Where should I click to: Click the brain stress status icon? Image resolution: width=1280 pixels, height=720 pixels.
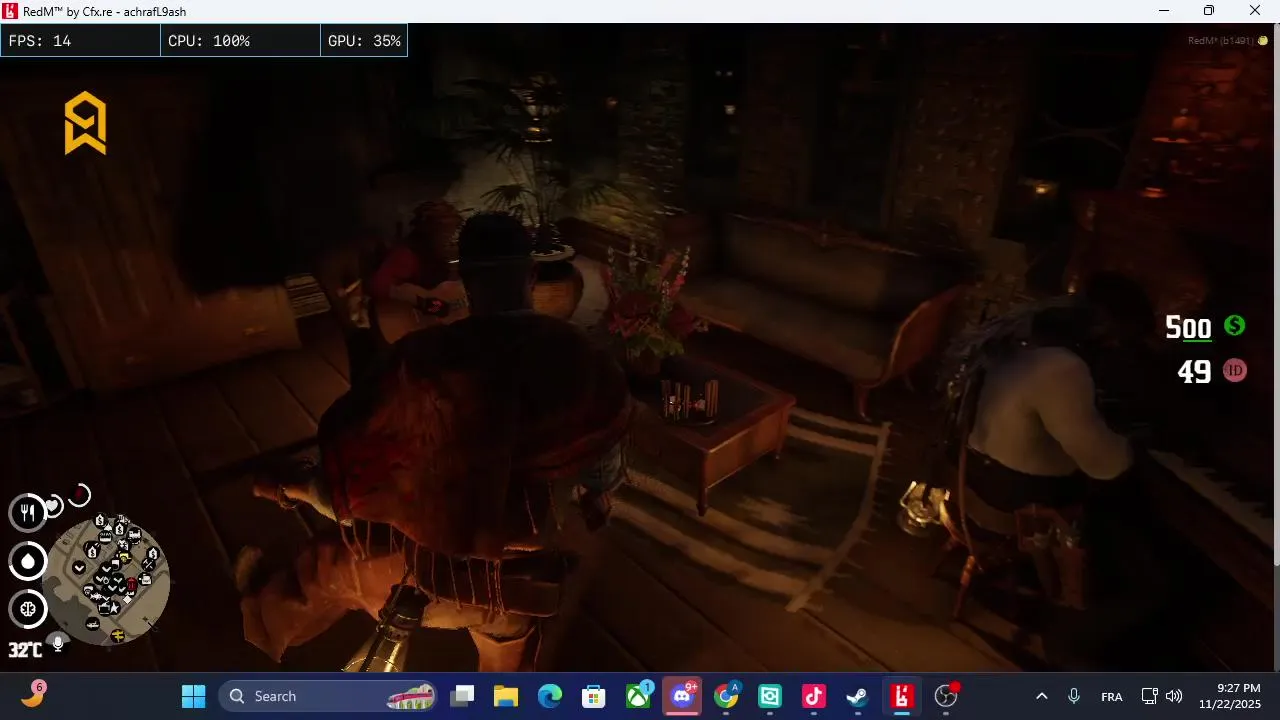coord(28,608)
